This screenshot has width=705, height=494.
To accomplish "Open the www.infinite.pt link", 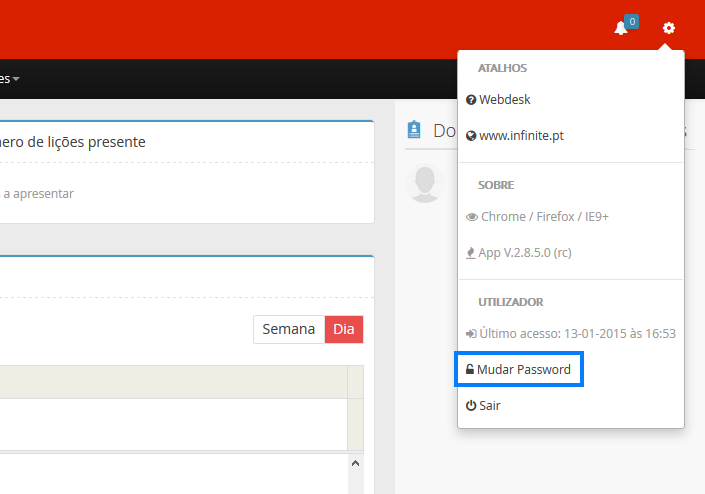I will coord(521,135).
